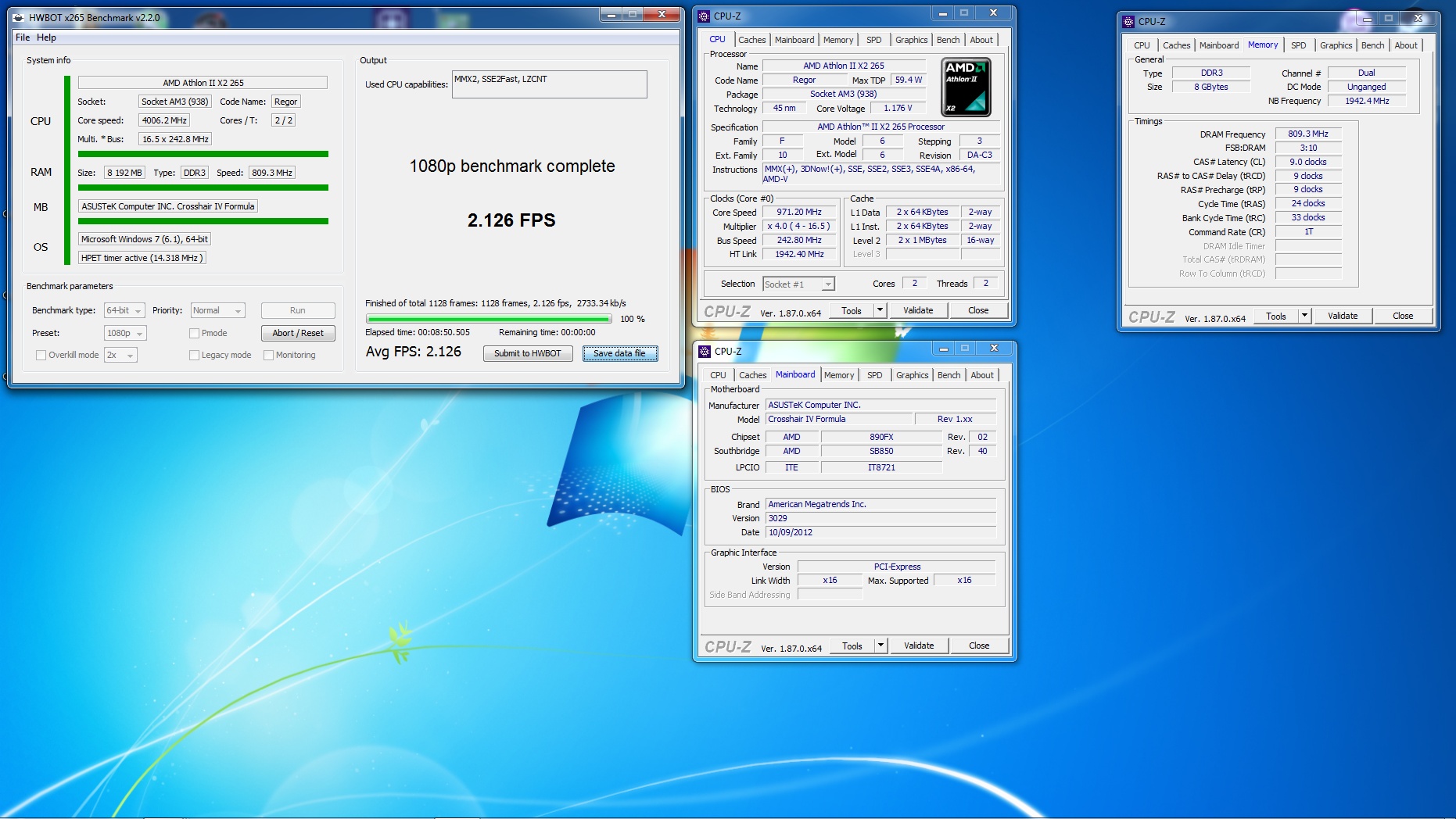The height and width of the screenshot is (819, 1456).
Task: Click Validate in the Memory CPU-Z window
Action: [1343, 316]
